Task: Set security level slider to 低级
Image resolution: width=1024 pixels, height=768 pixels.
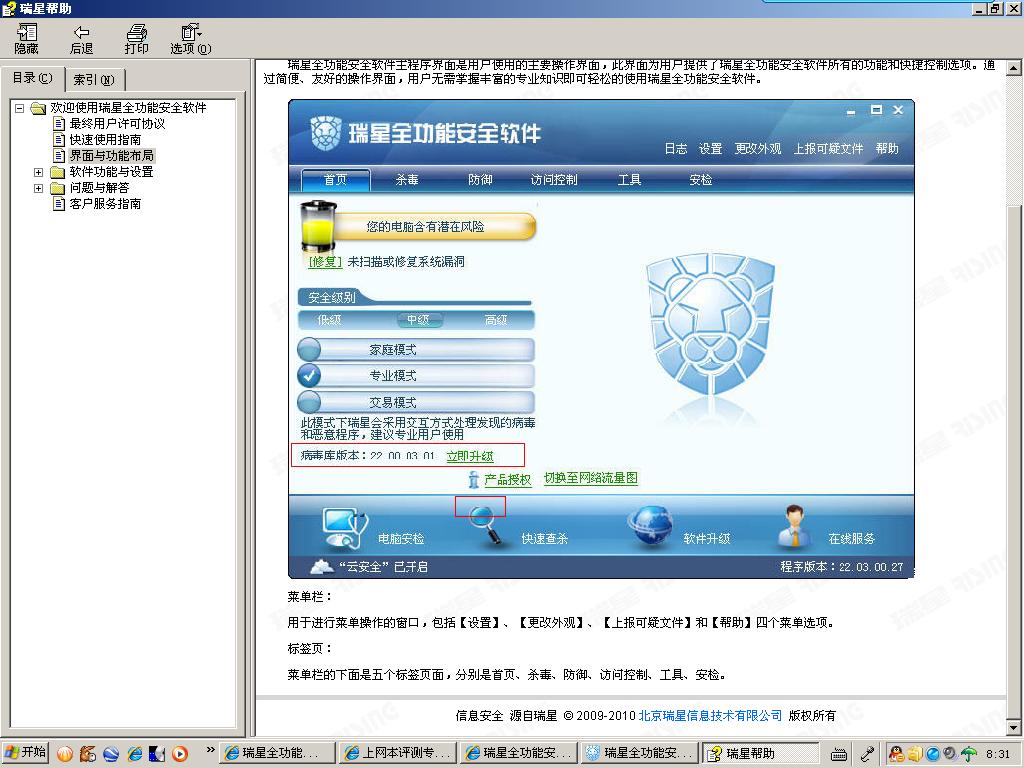Action: pyautogui.click(x=329, y=320)
